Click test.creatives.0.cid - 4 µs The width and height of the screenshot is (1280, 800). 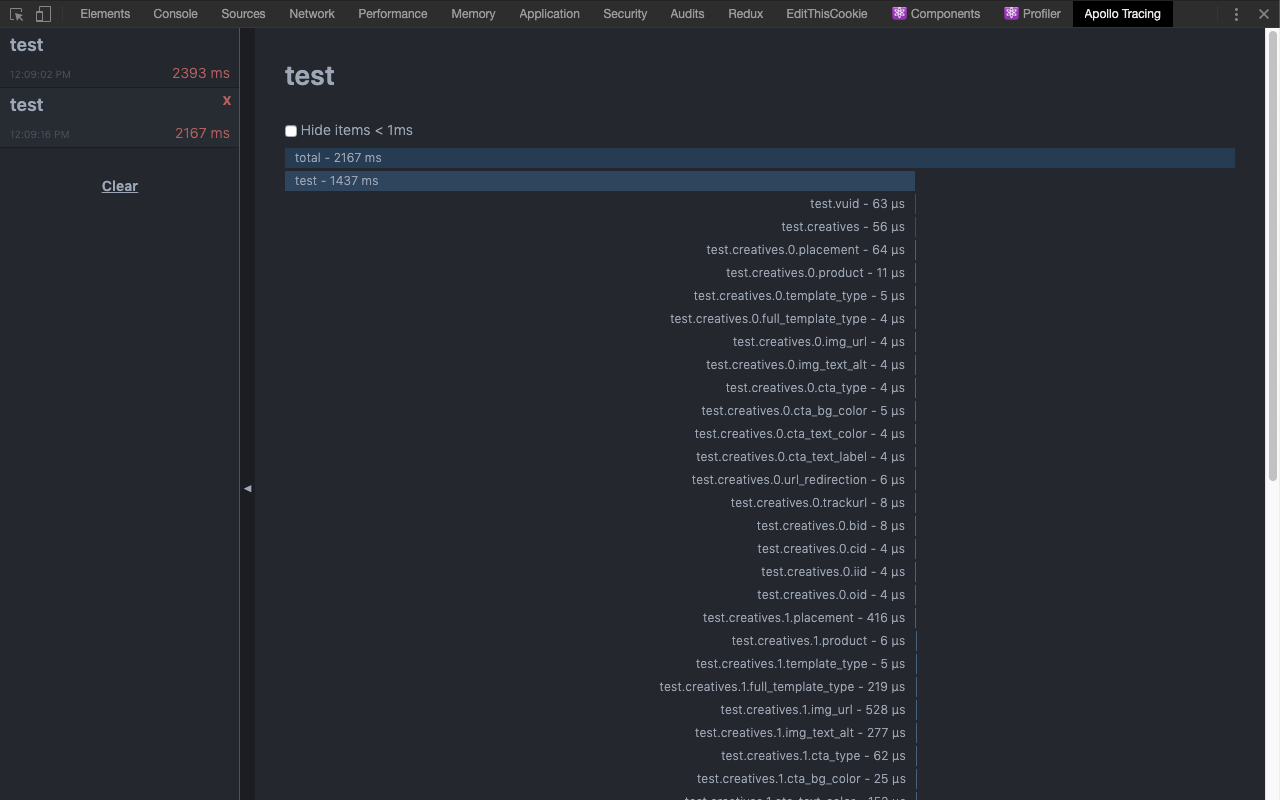pos(831,549)
